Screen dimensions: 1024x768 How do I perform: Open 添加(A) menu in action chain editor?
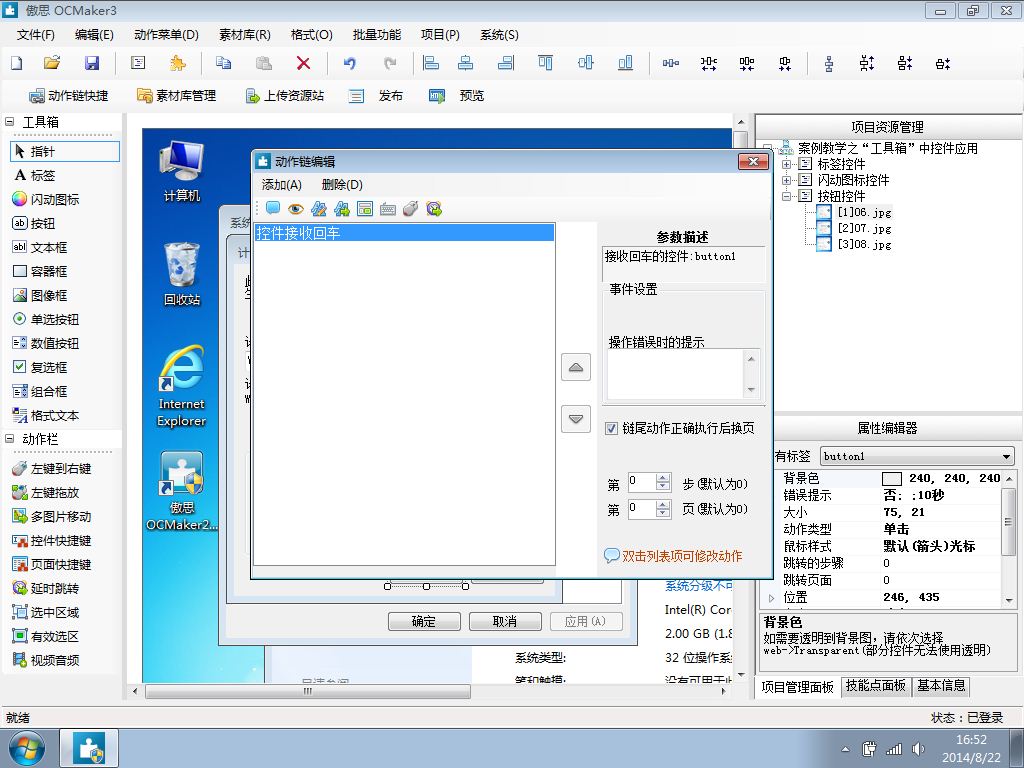pyautogui.click(x=281, y=185)
